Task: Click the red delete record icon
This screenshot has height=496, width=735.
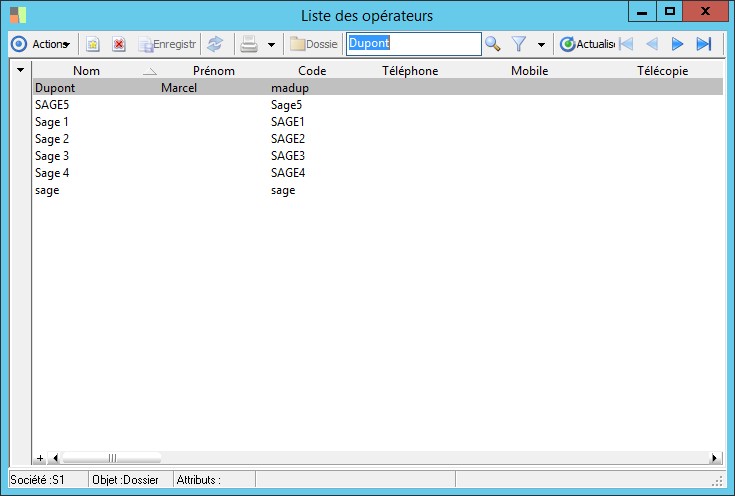Action: click(118, 44)
